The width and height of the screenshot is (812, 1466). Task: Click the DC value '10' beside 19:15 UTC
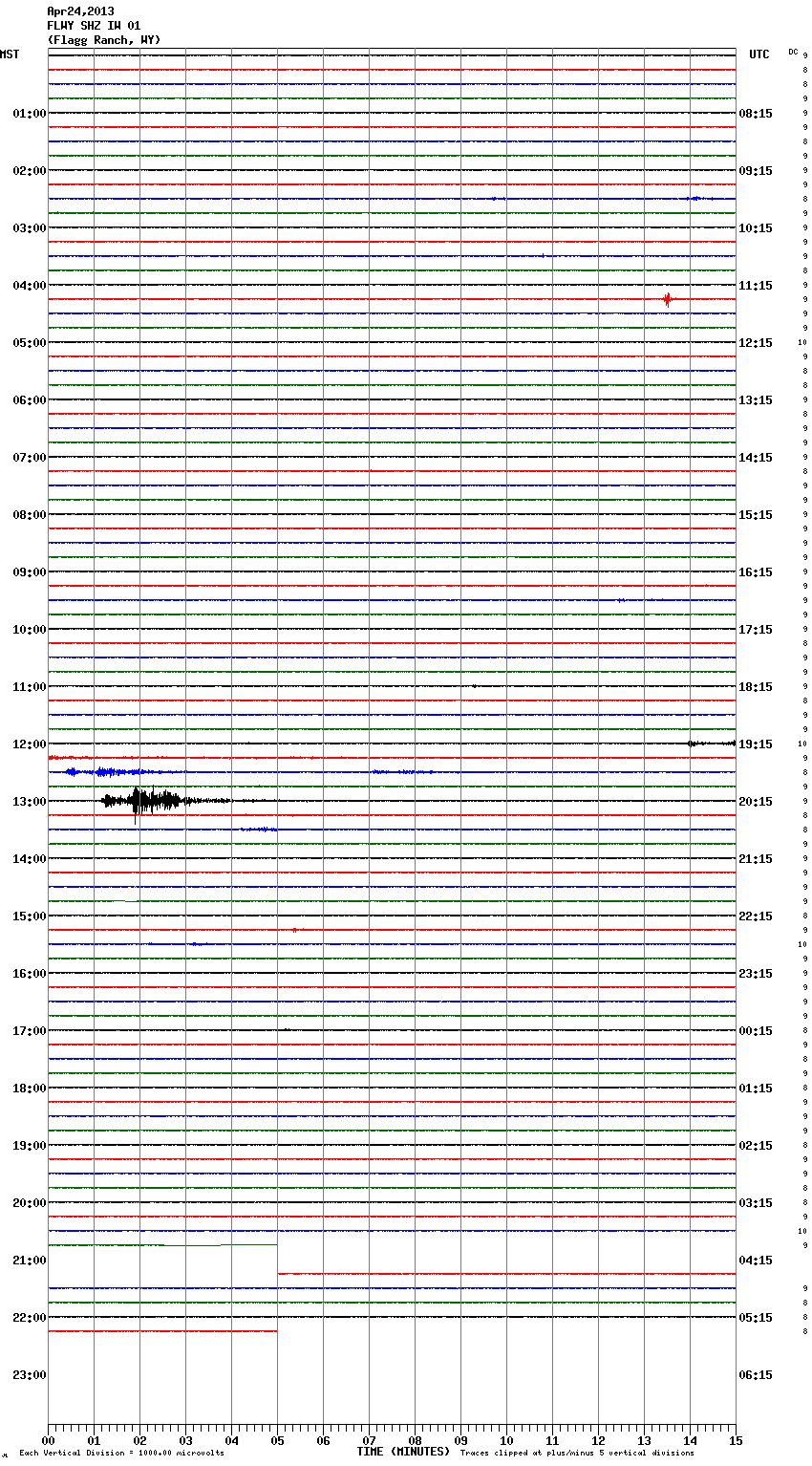(802, 744)
